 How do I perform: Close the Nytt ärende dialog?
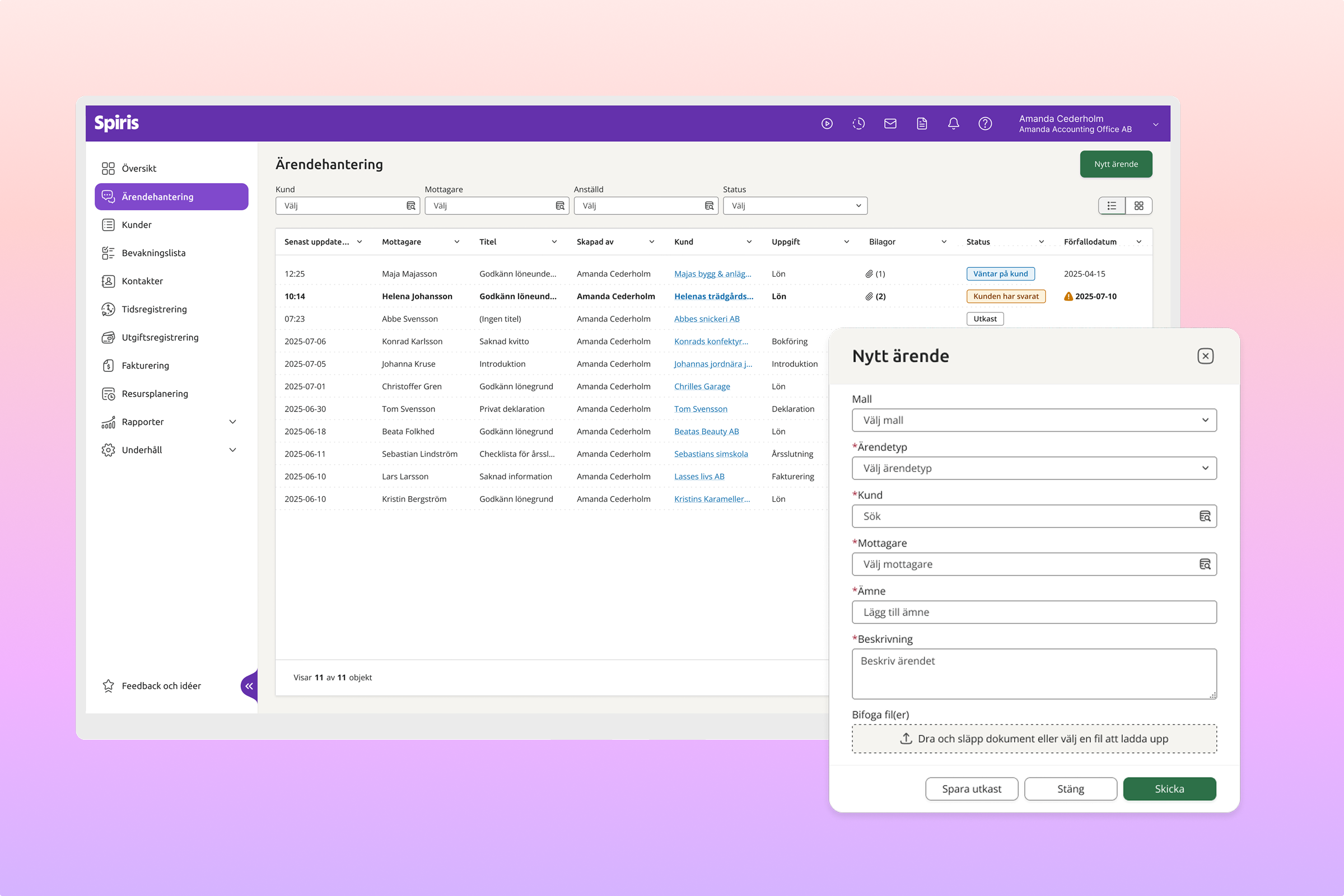click(1205, 356)
